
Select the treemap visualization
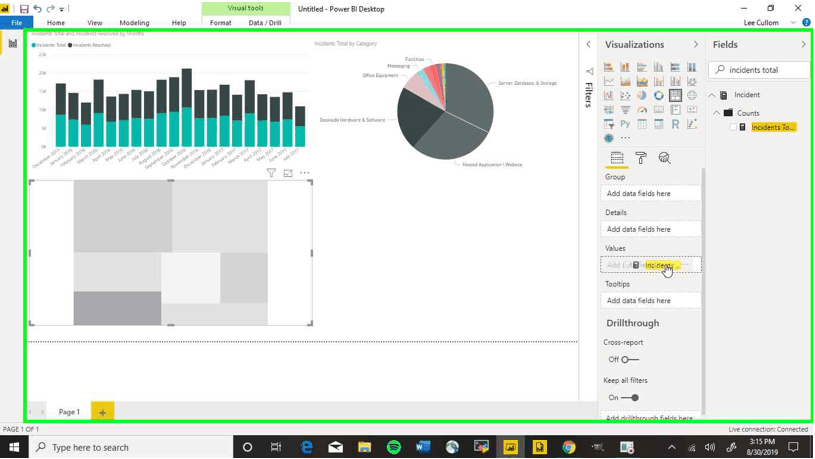pyautogui.click(x=675, y=96)
